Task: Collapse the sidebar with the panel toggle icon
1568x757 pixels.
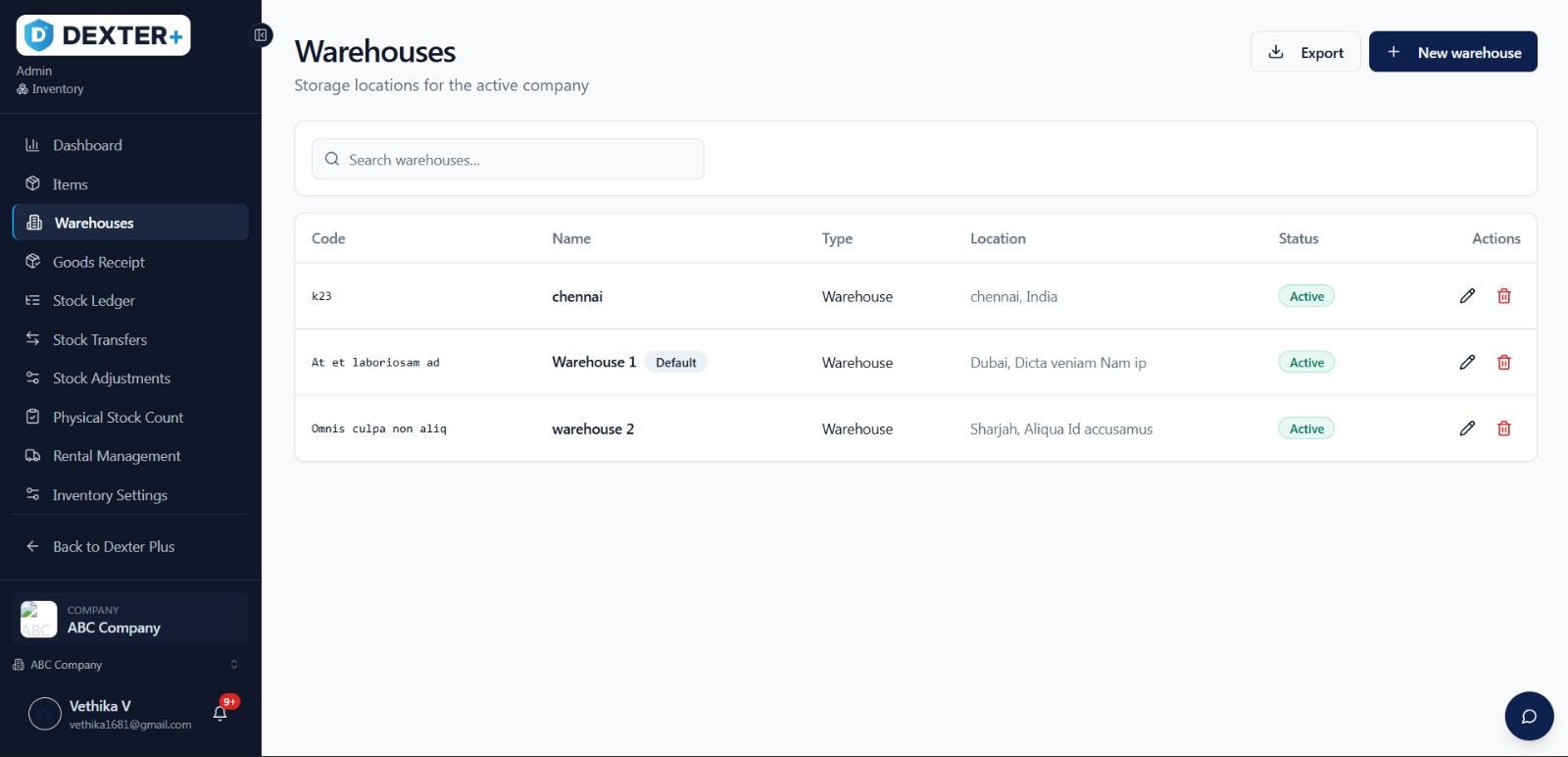Action: pos(261,35)
